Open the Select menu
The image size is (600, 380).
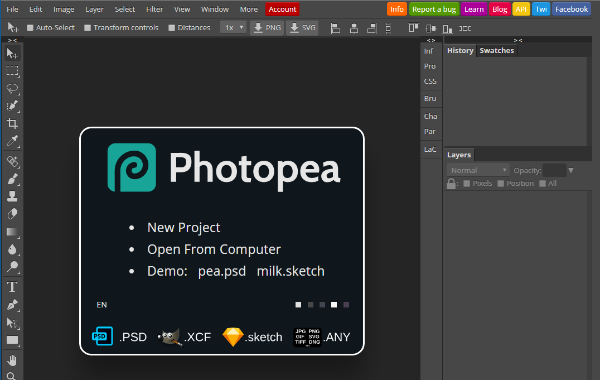[125, 9]
